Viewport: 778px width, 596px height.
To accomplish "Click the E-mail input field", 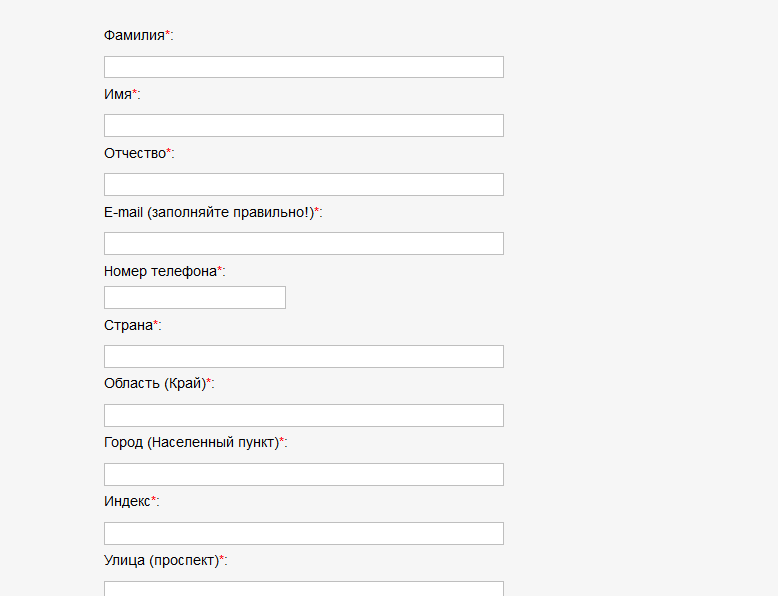I will pos(303,244).
